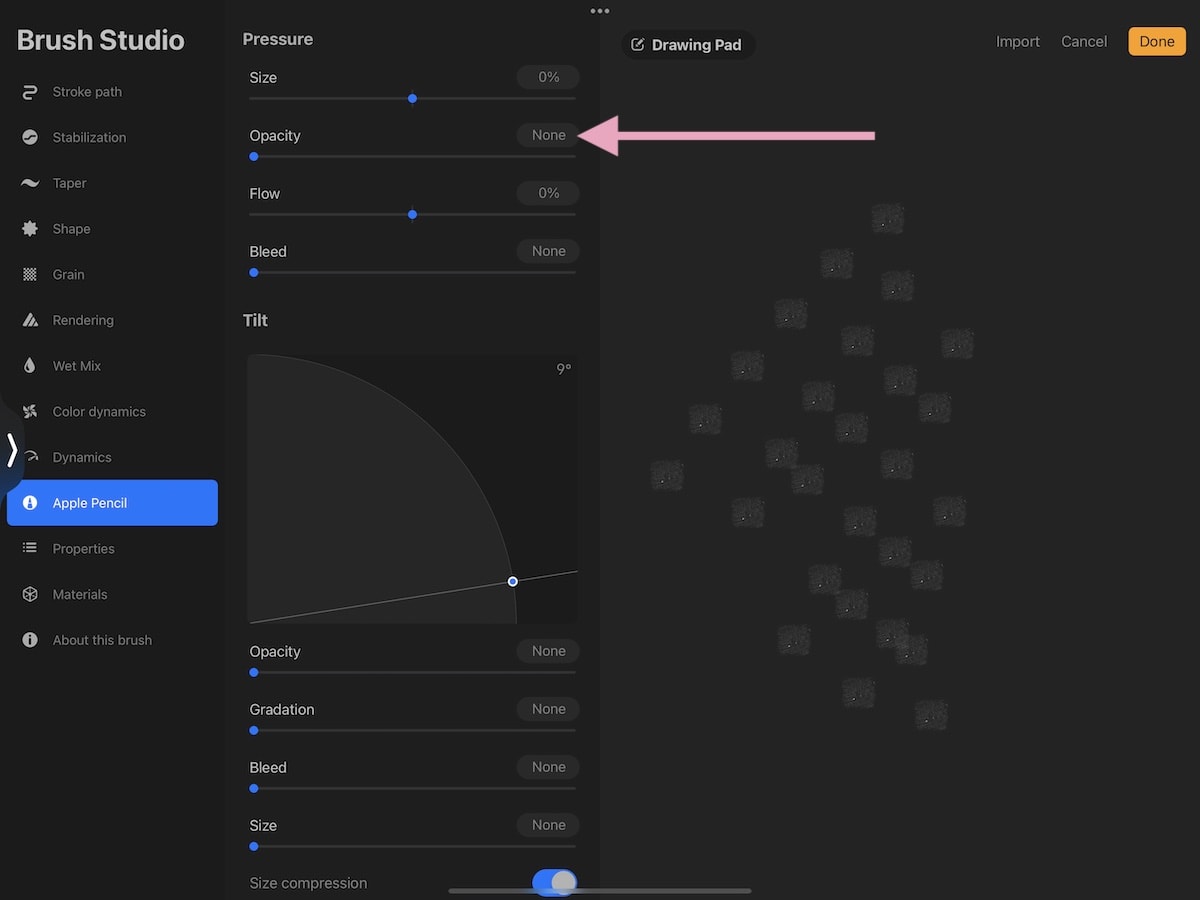Go to the Taper section

point(112,183)
